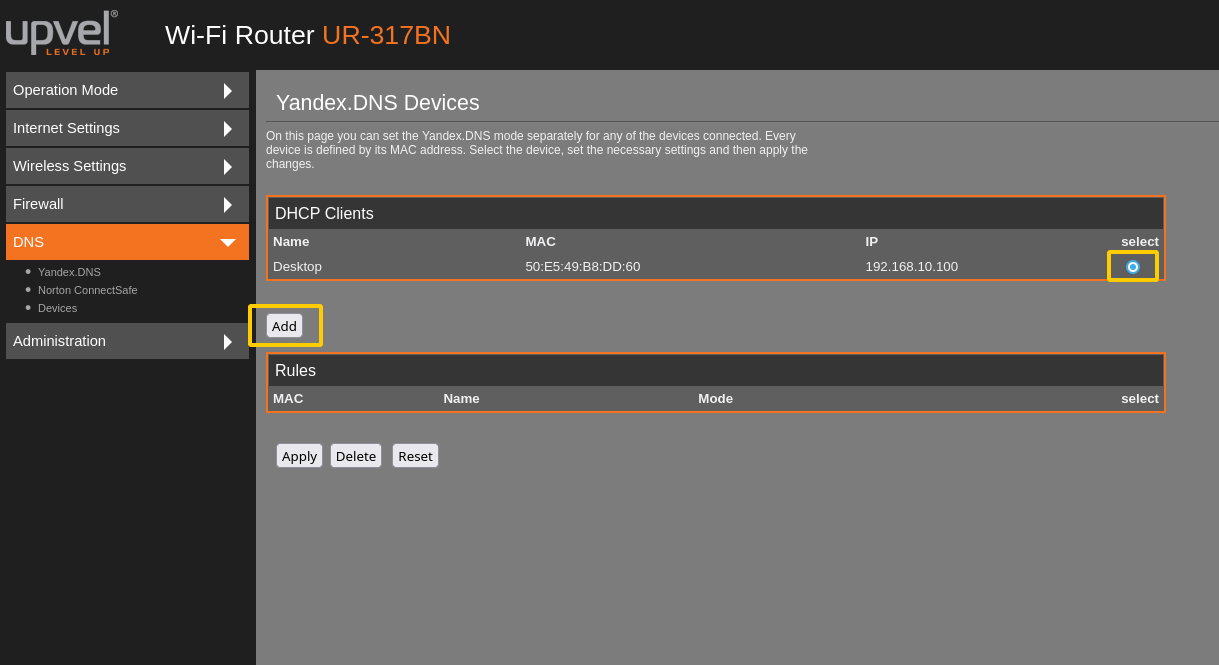Viewport: 1219px width, 665px height.
Task: Click the Reset button
Action: (415, 456)
